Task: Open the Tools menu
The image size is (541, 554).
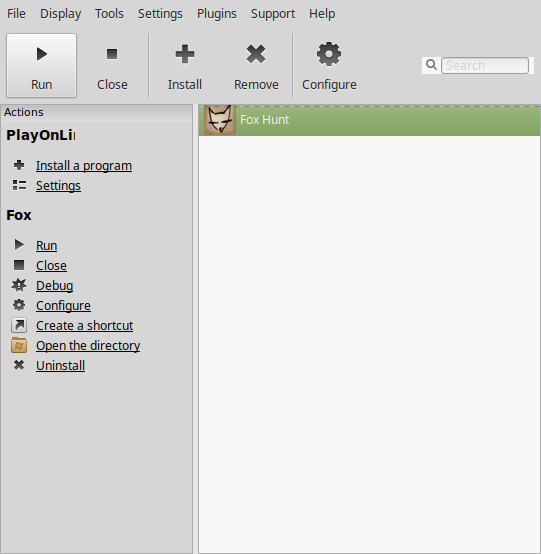Action: pyautogui.click(x=109, y=13)
